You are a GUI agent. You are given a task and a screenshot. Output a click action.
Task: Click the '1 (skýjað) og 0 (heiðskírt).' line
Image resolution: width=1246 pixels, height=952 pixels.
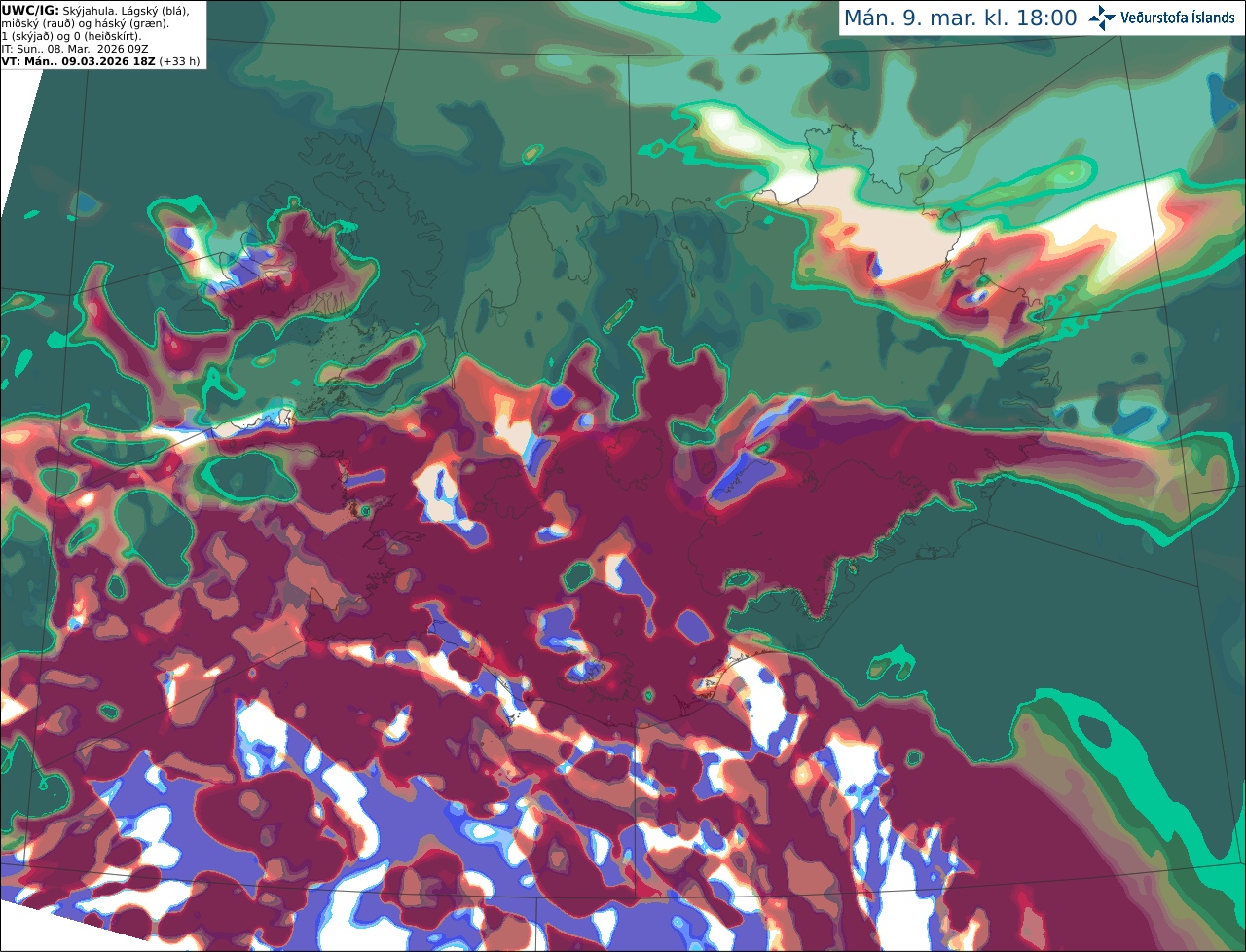pyautogui.click(x=71, y=36)
